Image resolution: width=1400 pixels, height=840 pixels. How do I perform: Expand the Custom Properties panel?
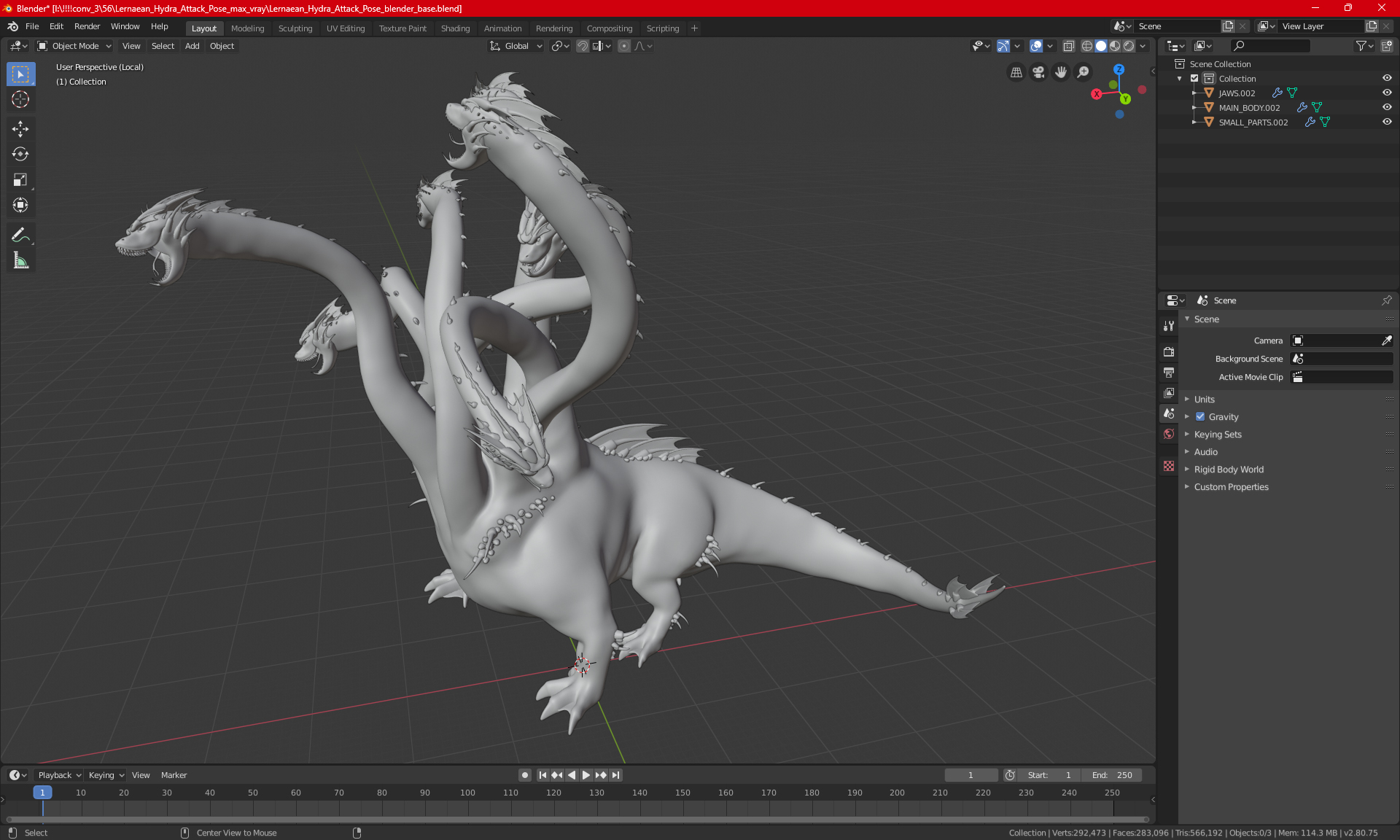coord(1231,486)
